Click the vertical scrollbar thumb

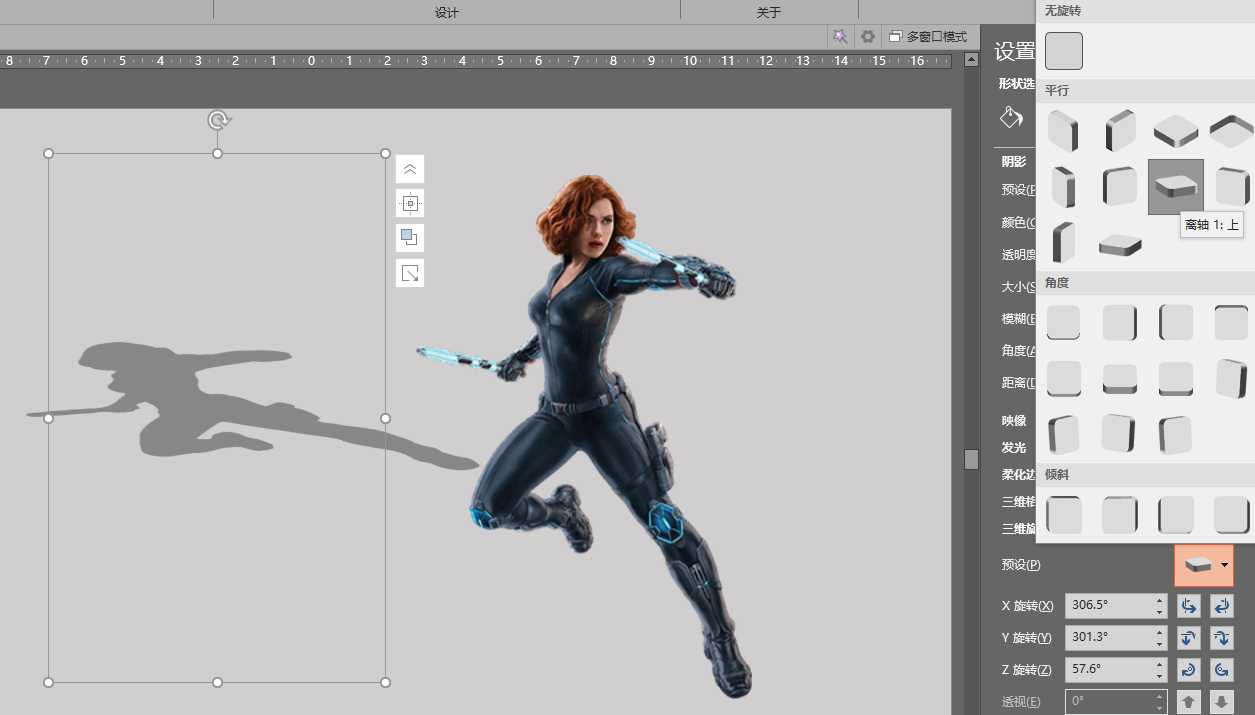point(971,459)
